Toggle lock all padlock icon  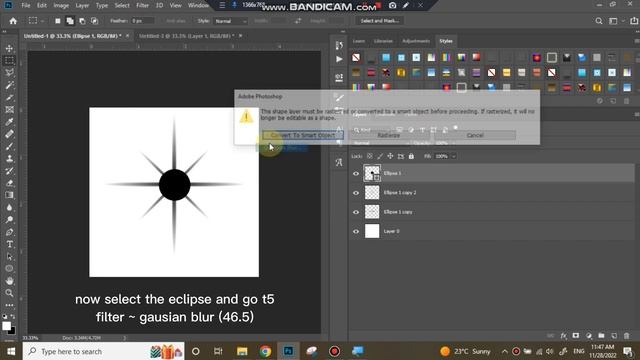tap(411, 156)
